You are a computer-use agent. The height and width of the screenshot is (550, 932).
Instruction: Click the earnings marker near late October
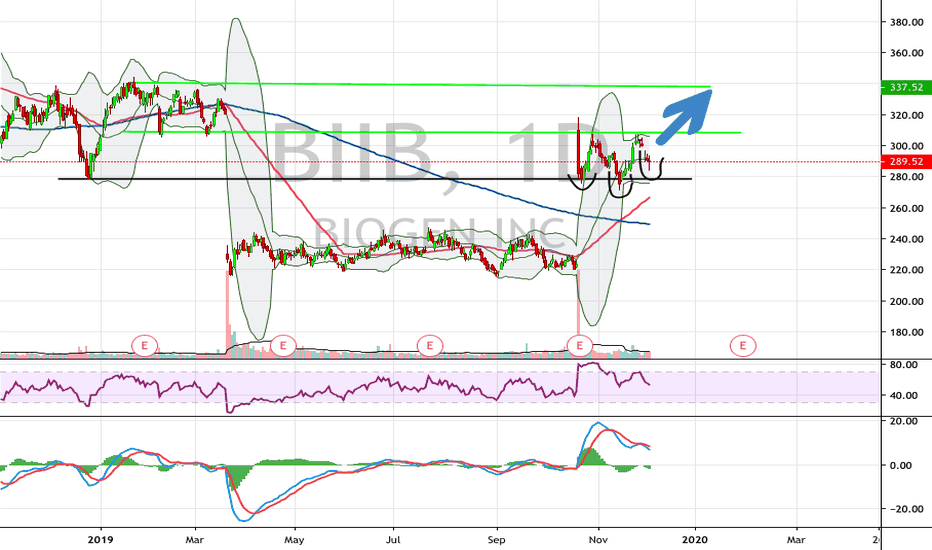[x=580, y=345]
